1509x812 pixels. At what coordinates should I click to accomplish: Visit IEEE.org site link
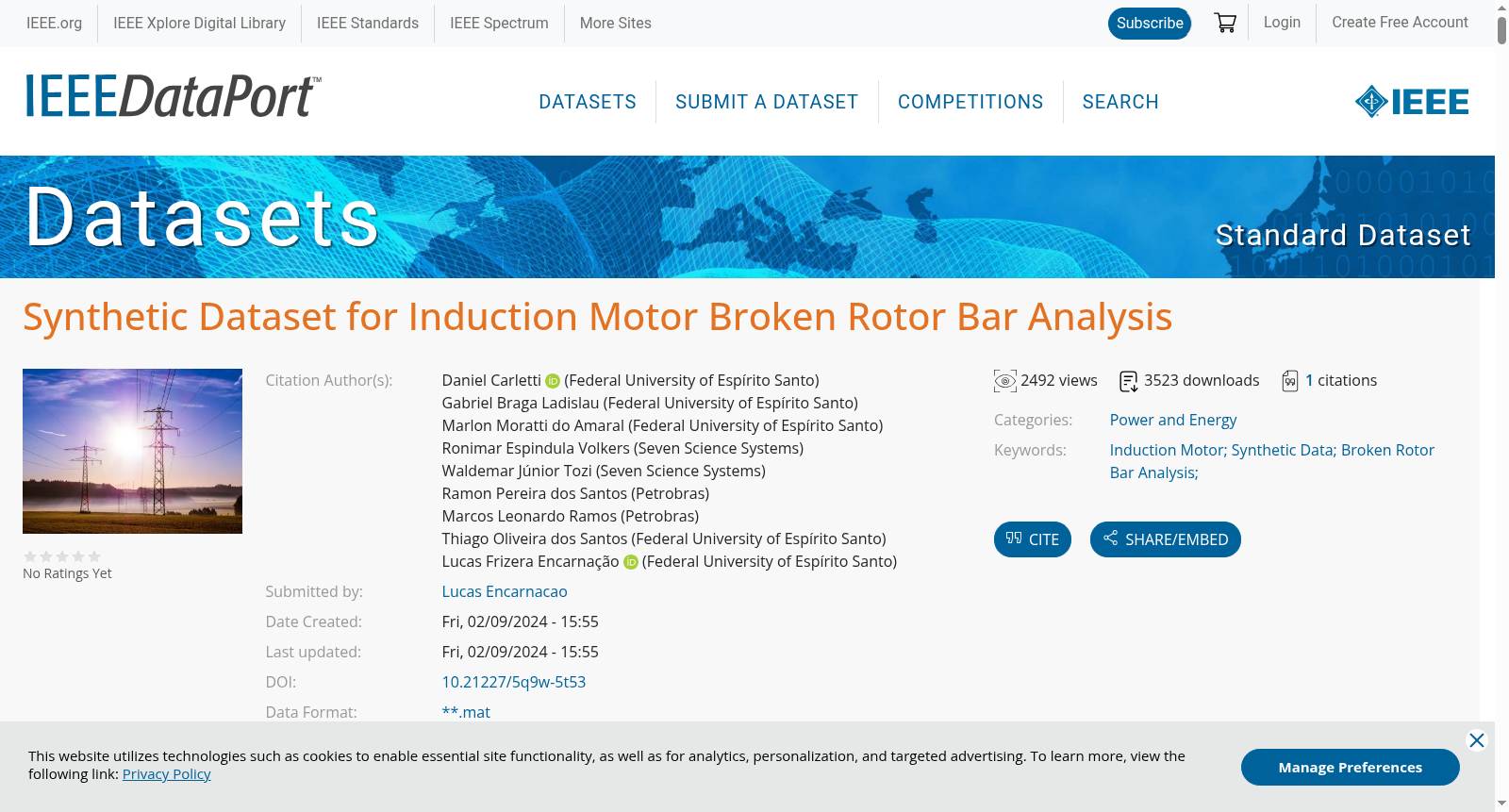[x=54, y=23]
